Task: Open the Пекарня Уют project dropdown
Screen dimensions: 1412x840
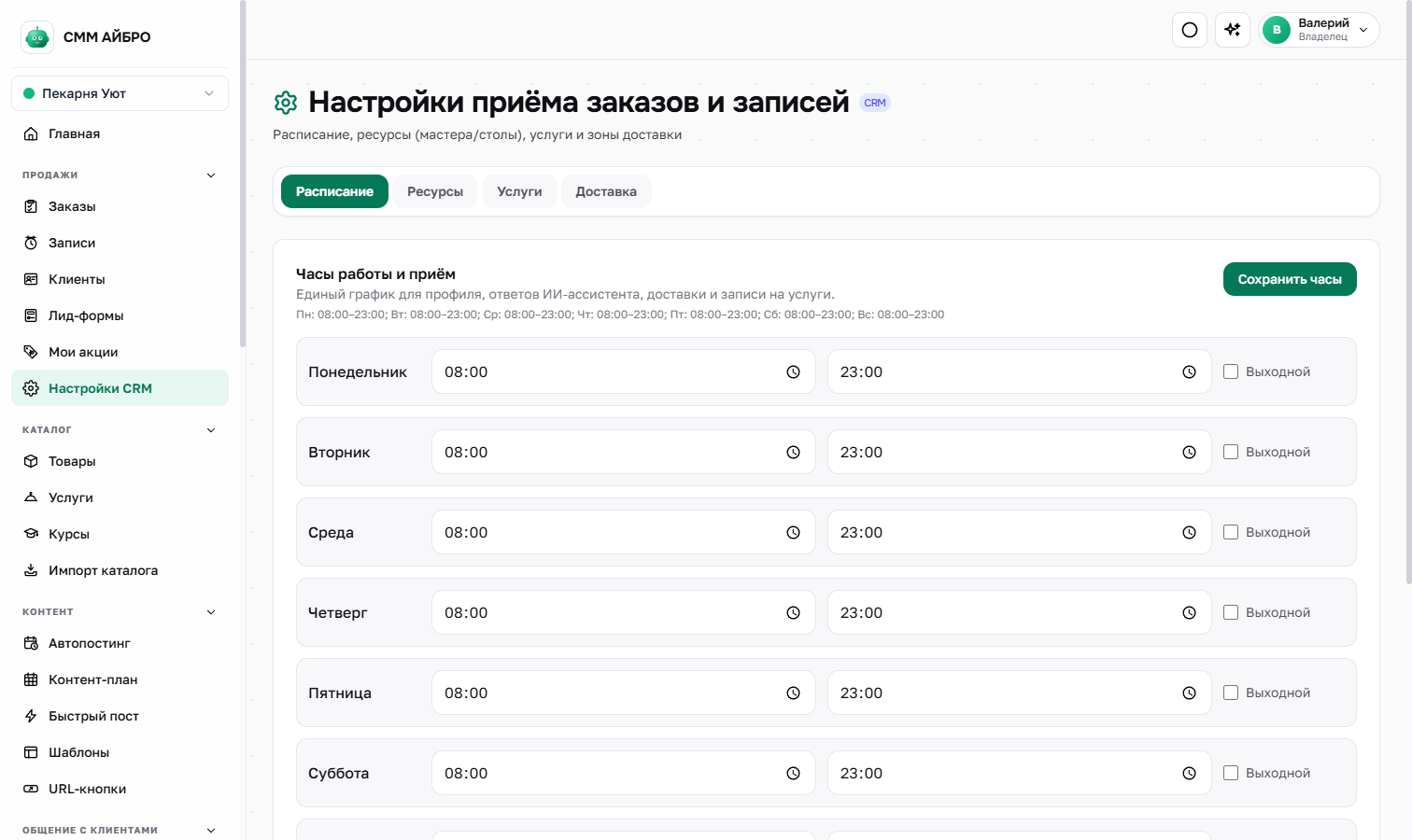Action: pos(120,93)
